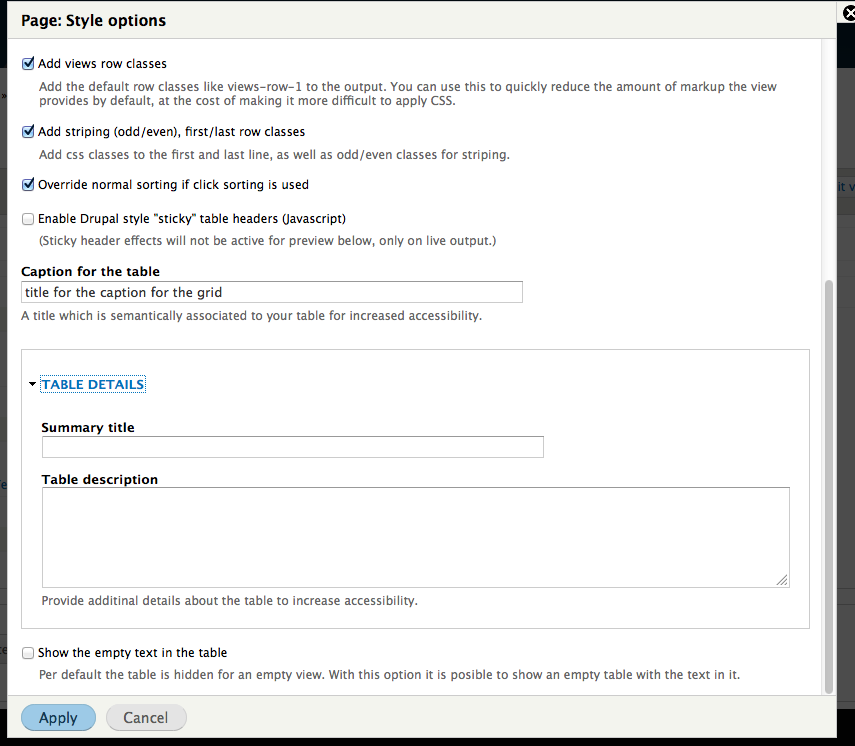
Task: Click the resize grip of the Table description box
Action: [782, 580]
